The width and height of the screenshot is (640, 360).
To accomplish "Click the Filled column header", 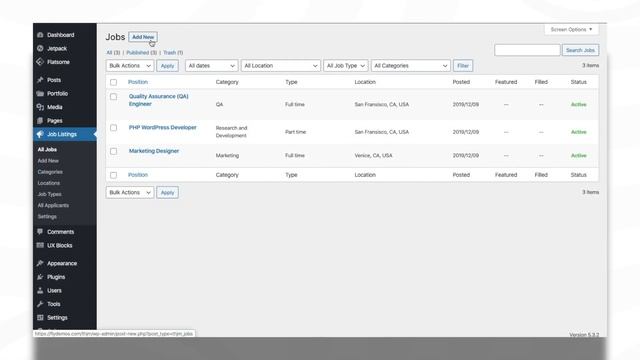I will click(541, 82).
